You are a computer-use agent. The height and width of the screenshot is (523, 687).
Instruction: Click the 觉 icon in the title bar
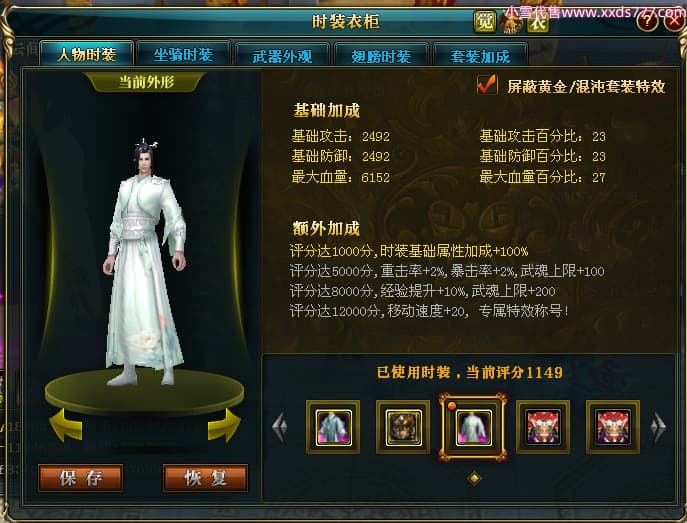click(485, 21)
